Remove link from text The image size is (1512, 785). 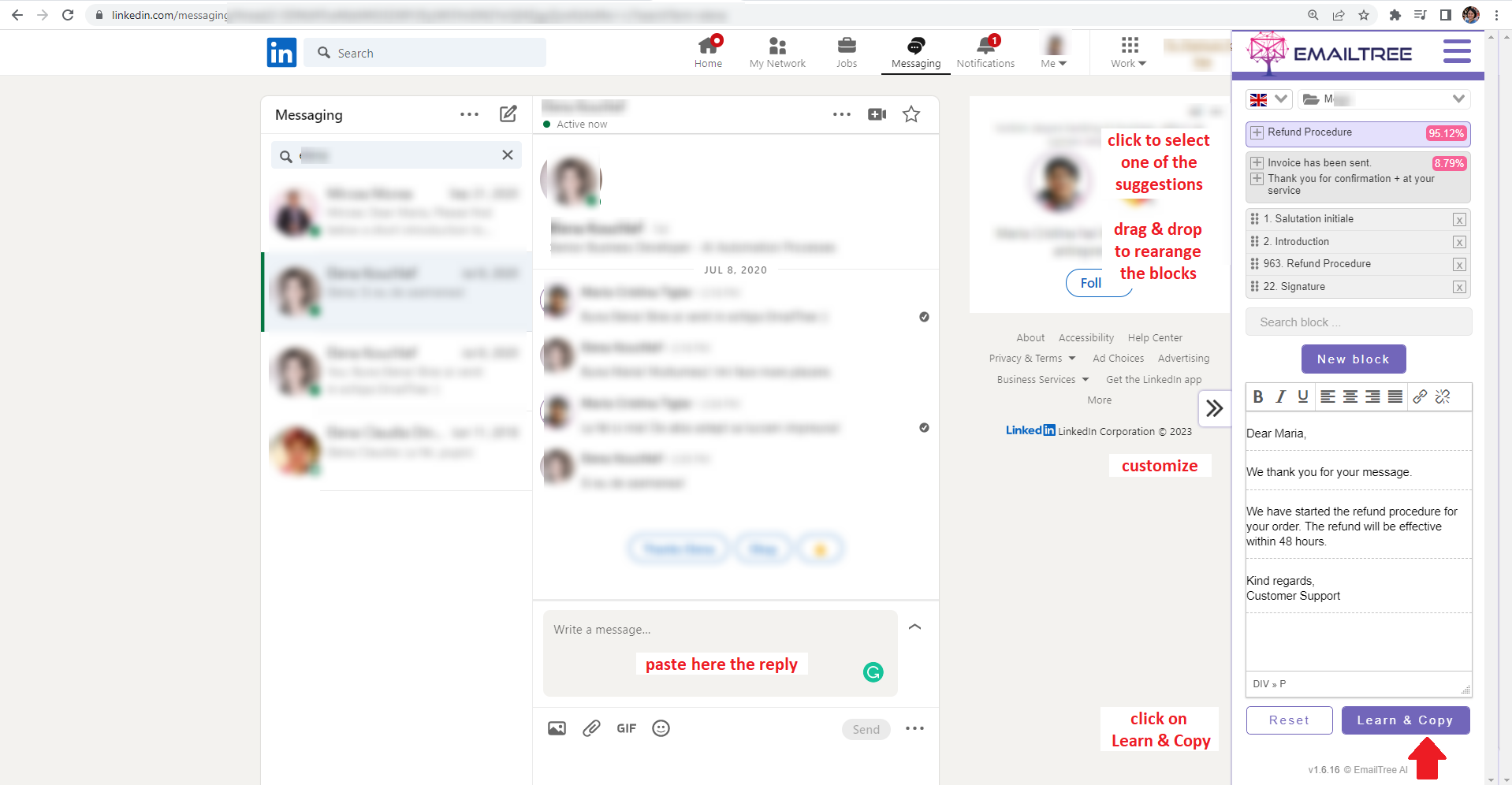click(x=1443, y=396)
